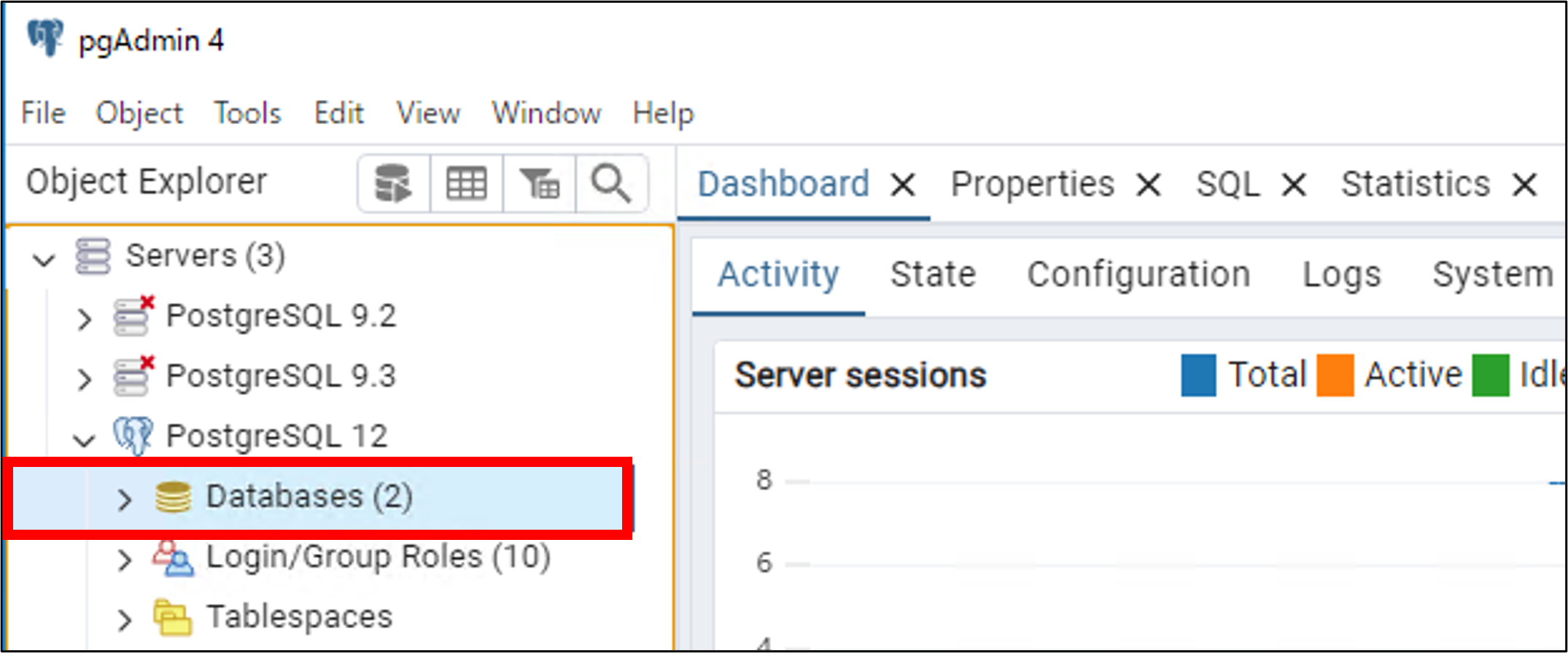Click the orange Active legend swatch
The width and height of the screenshot is (1568, 653).
(x=1335, y=375)
